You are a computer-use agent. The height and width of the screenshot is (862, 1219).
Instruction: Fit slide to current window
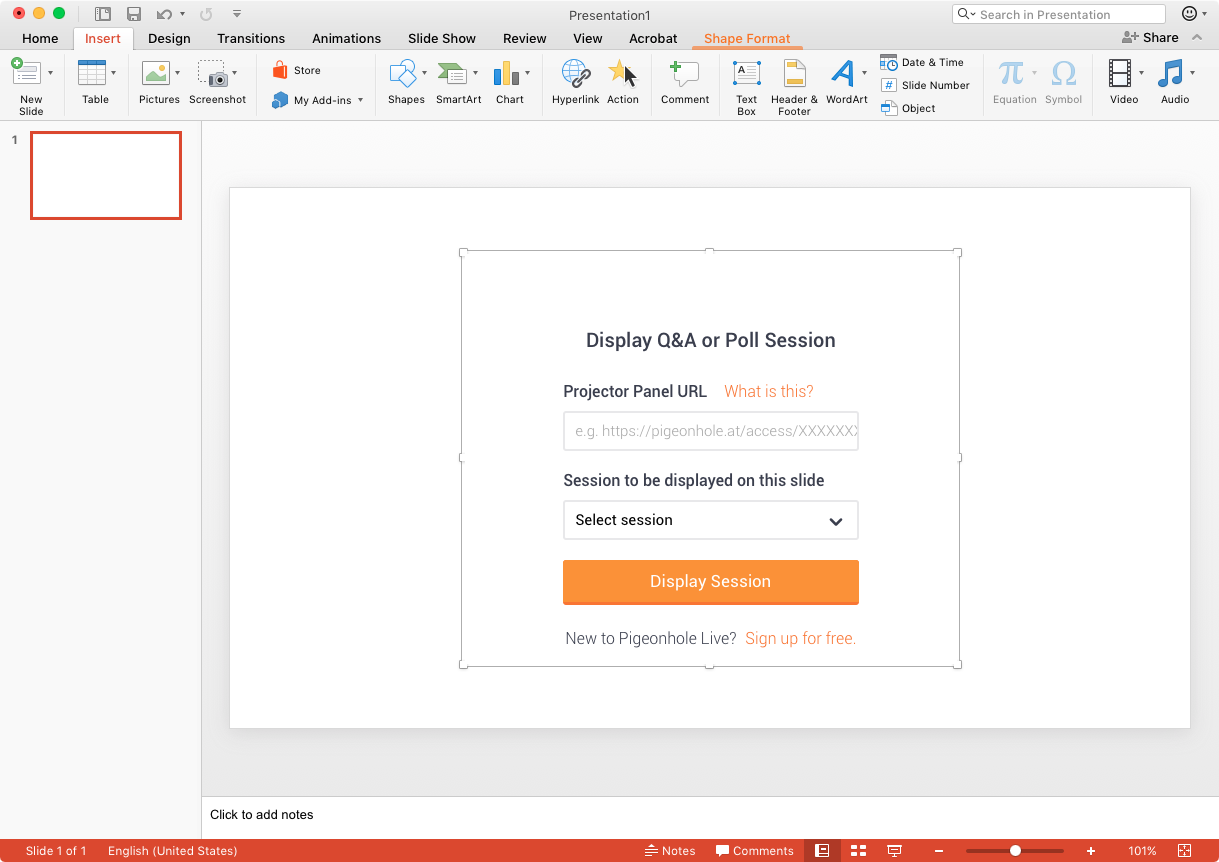[1185, 851]
